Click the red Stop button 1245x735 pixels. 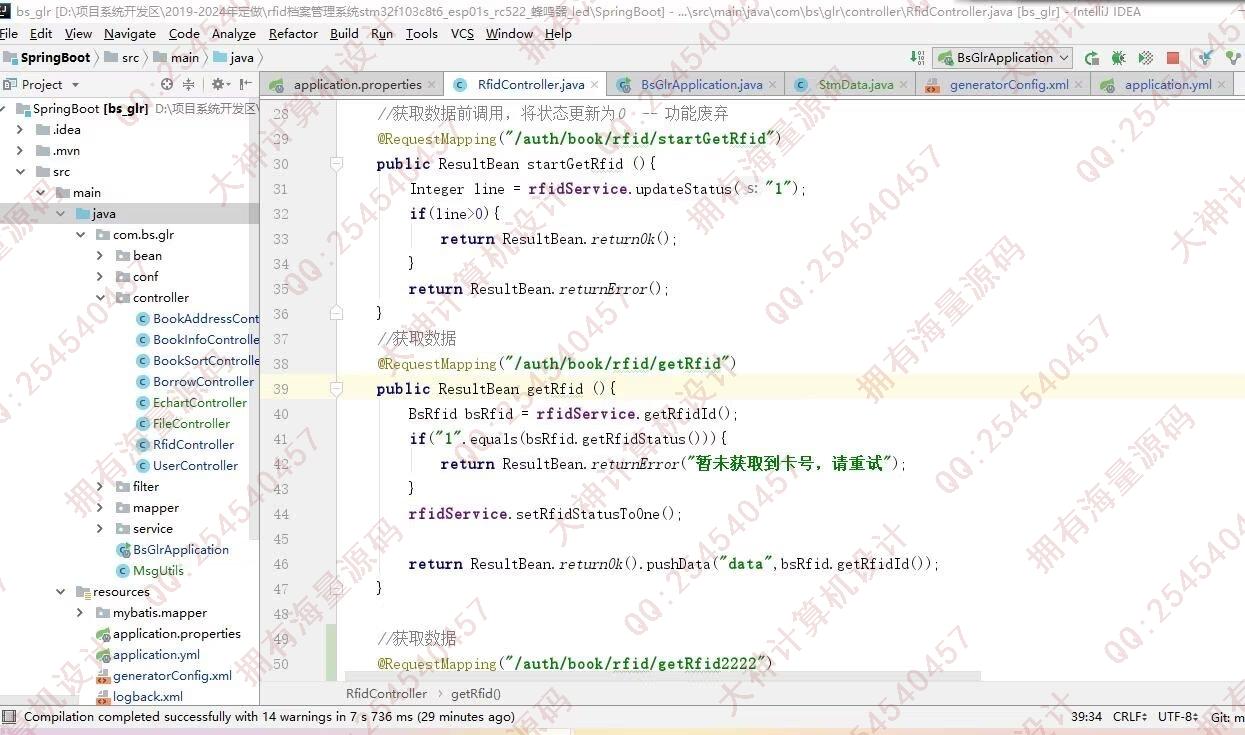click(x=1173, y=58)
